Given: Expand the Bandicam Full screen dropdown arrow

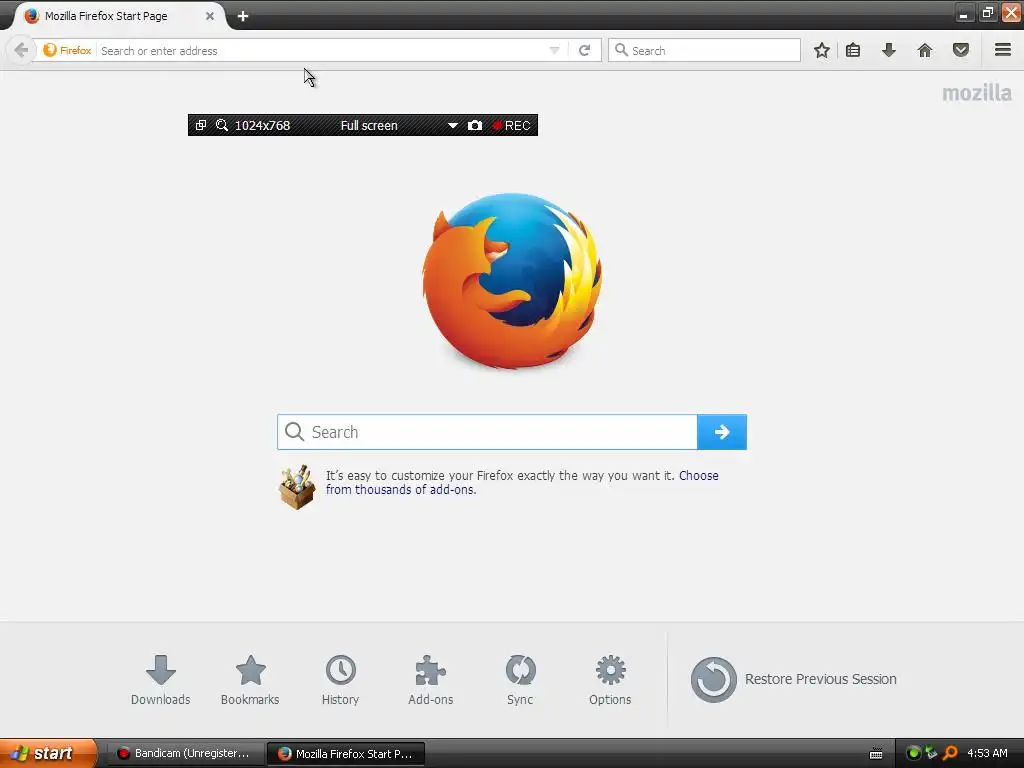Looking at the screenshot, I should [453, 125].
